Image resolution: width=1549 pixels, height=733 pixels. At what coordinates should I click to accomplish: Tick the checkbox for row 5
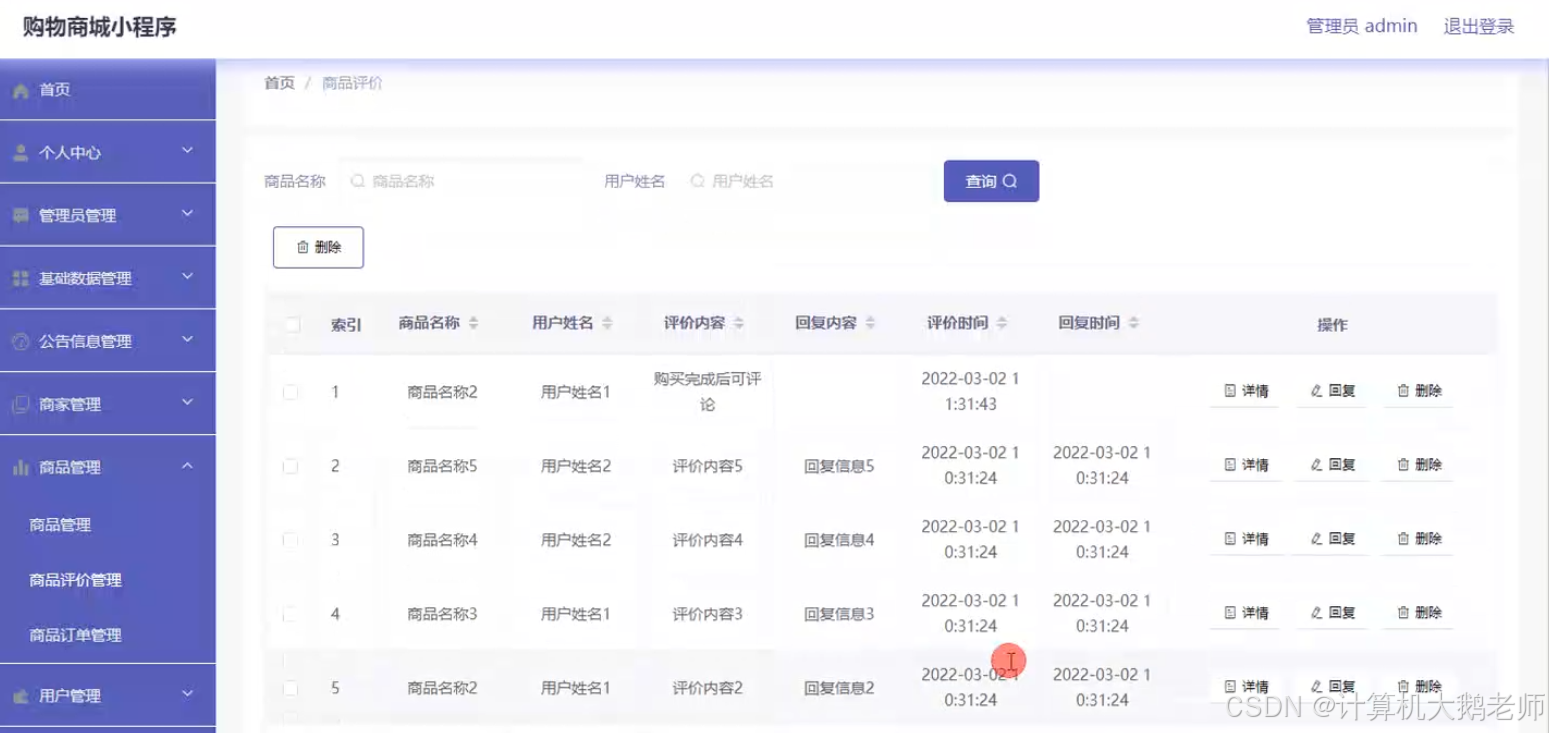pos(291,688)
